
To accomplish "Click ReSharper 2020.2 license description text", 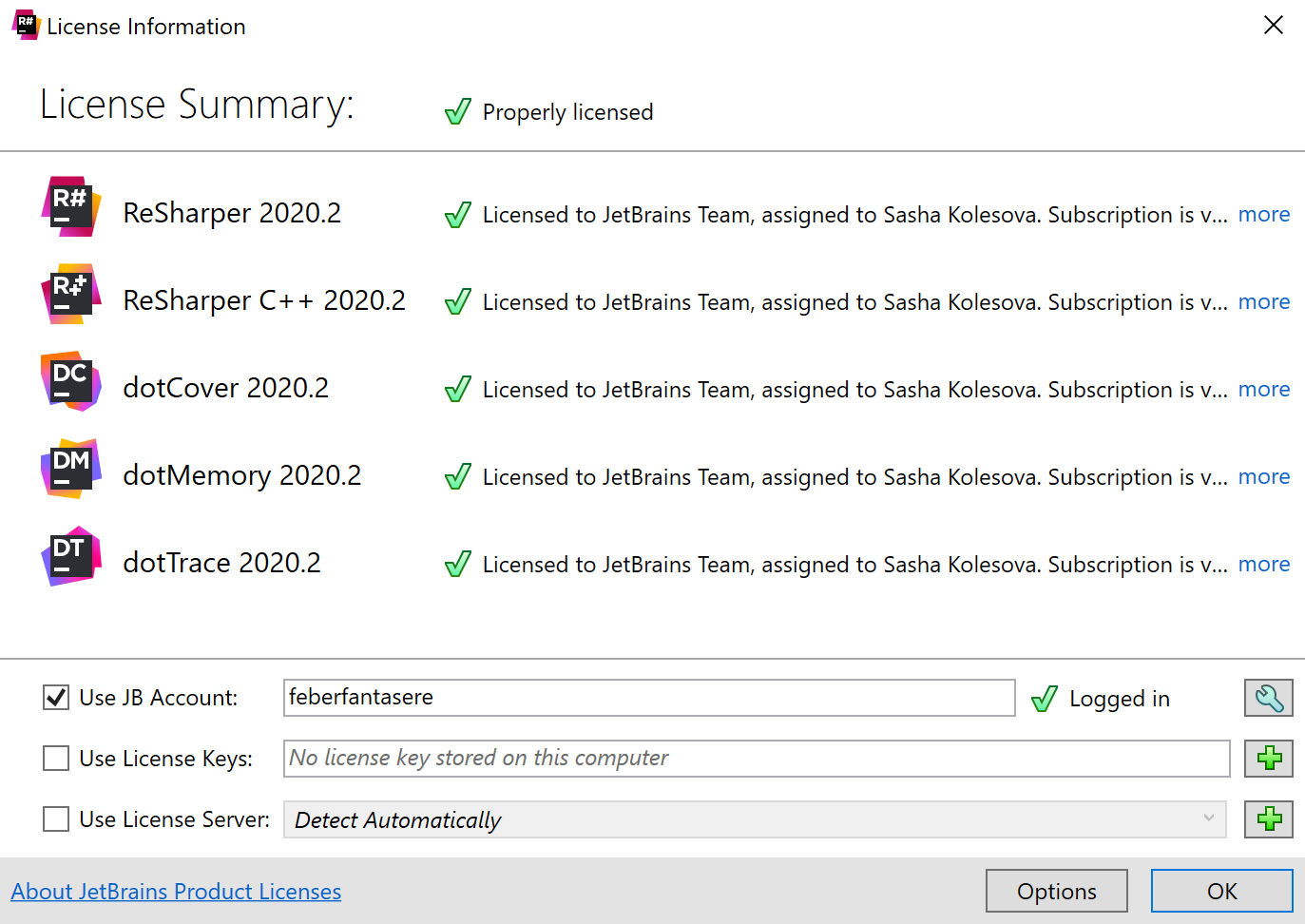I will pos(855,215).
